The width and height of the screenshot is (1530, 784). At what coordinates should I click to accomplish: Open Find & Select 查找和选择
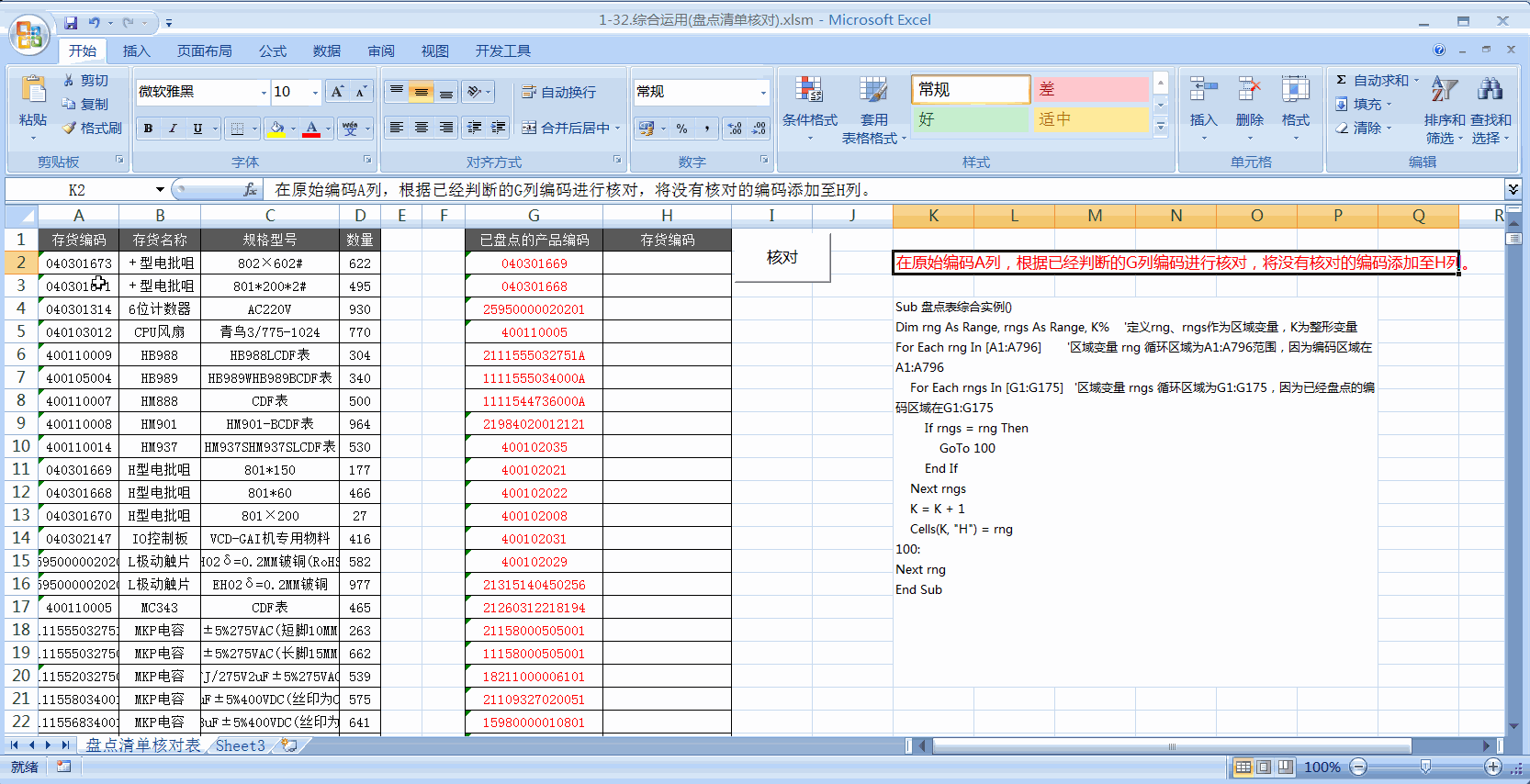tap(1491, 110)
